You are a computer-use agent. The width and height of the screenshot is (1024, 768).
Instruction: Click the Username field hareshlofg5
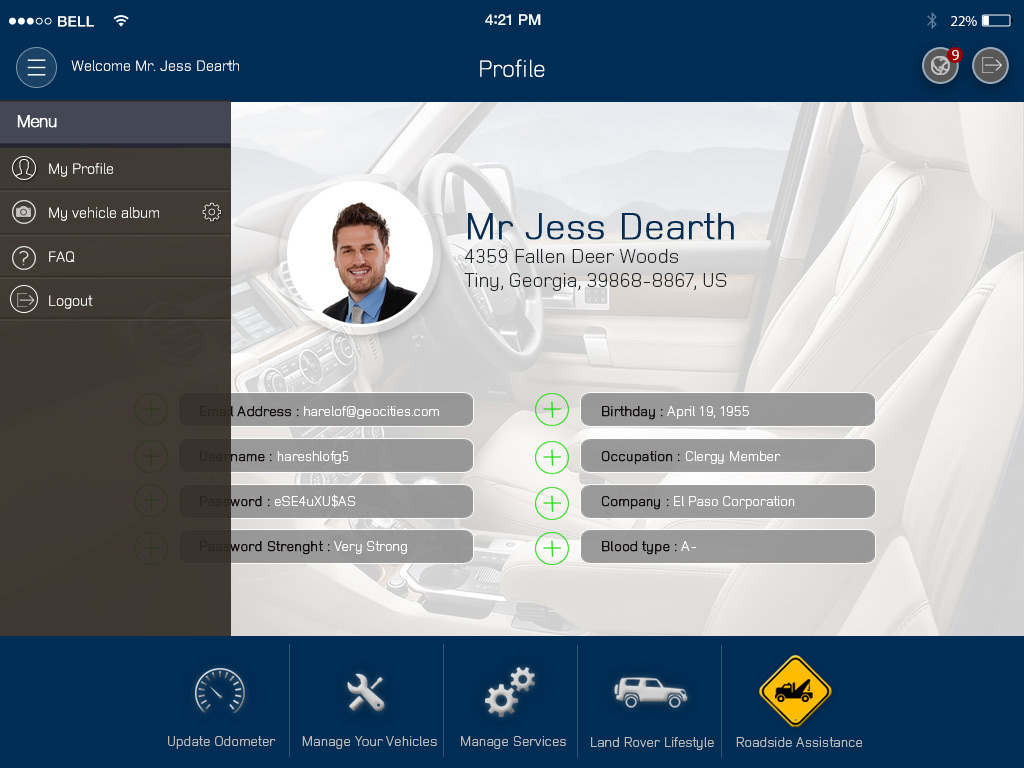(326, 456)
